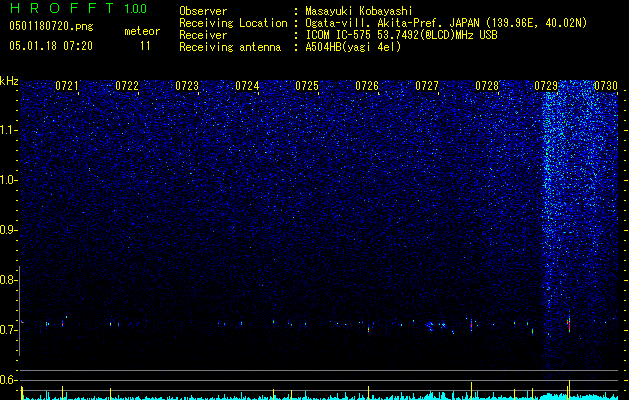Click the version number 1.0.0
The image size is (629, 400).
pos(136,9)
